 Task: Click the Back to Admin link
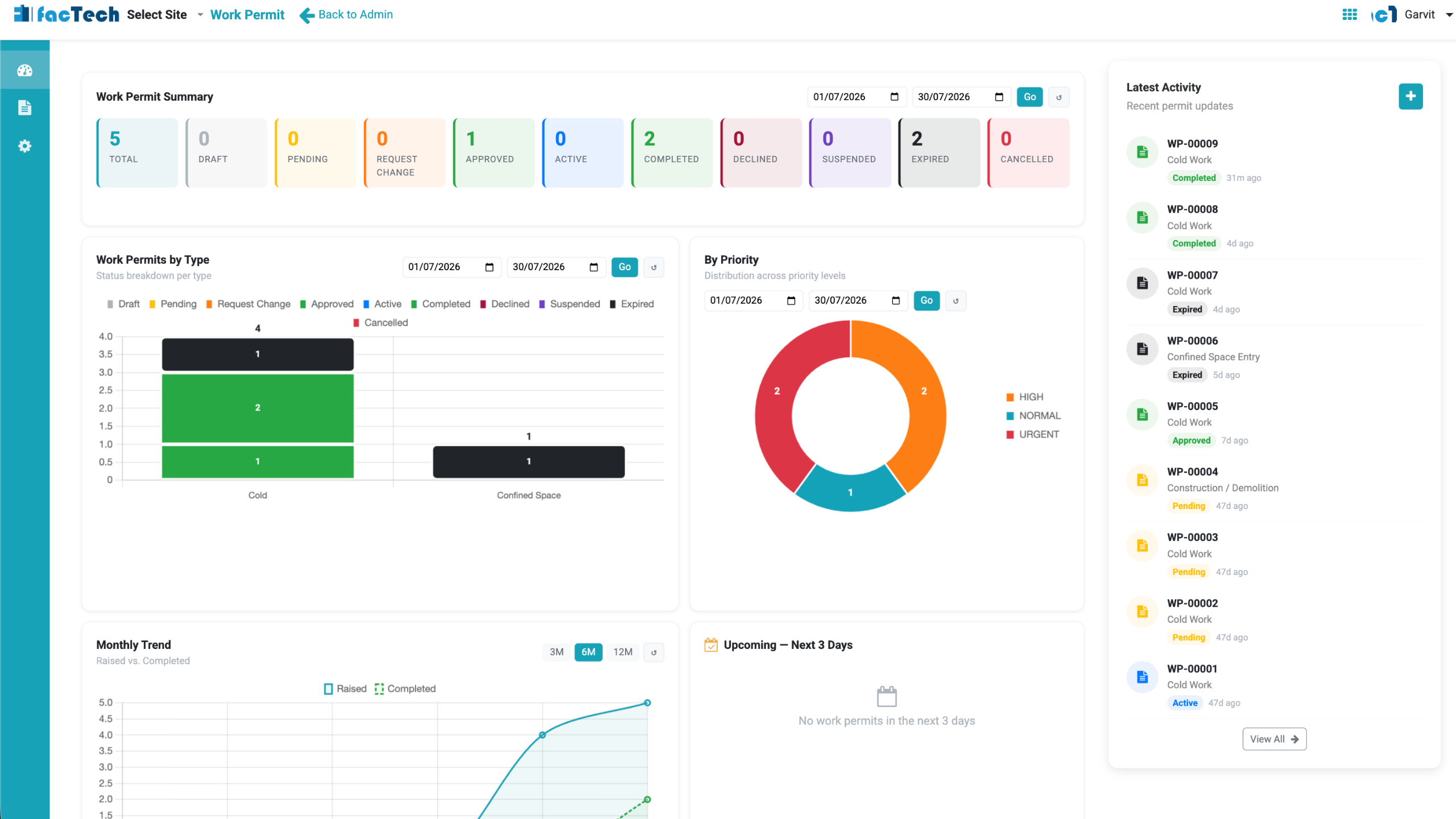click(x=346, y=15)
